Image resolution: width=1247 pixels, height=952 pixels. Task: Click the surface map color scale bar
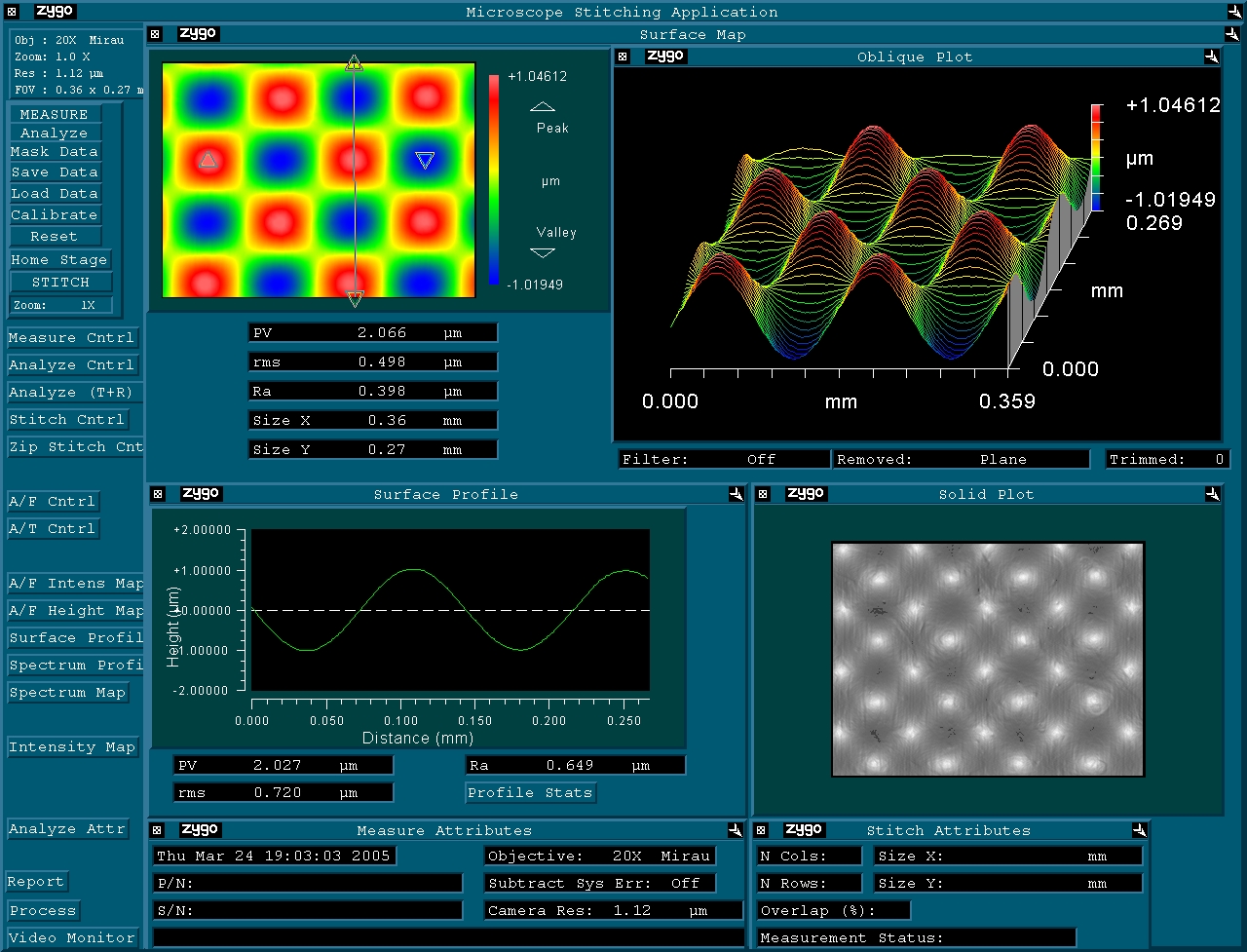tap(494, 180)
